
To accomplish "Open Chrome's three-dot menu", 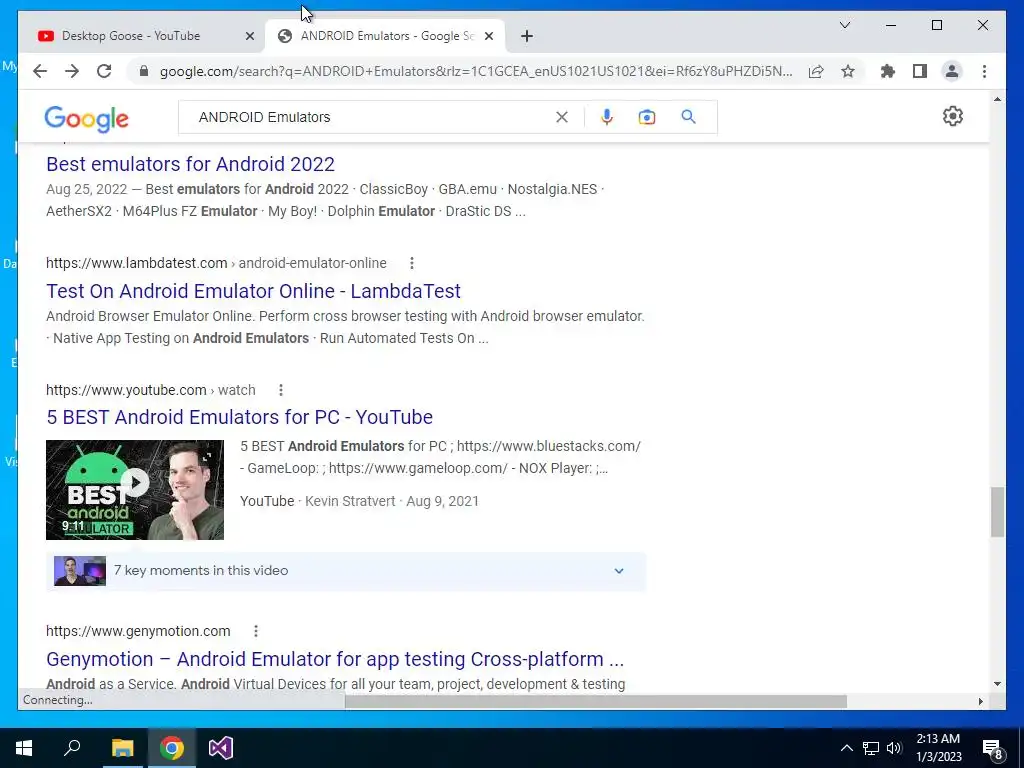I will pyautogui.click(x=984, y=71).
